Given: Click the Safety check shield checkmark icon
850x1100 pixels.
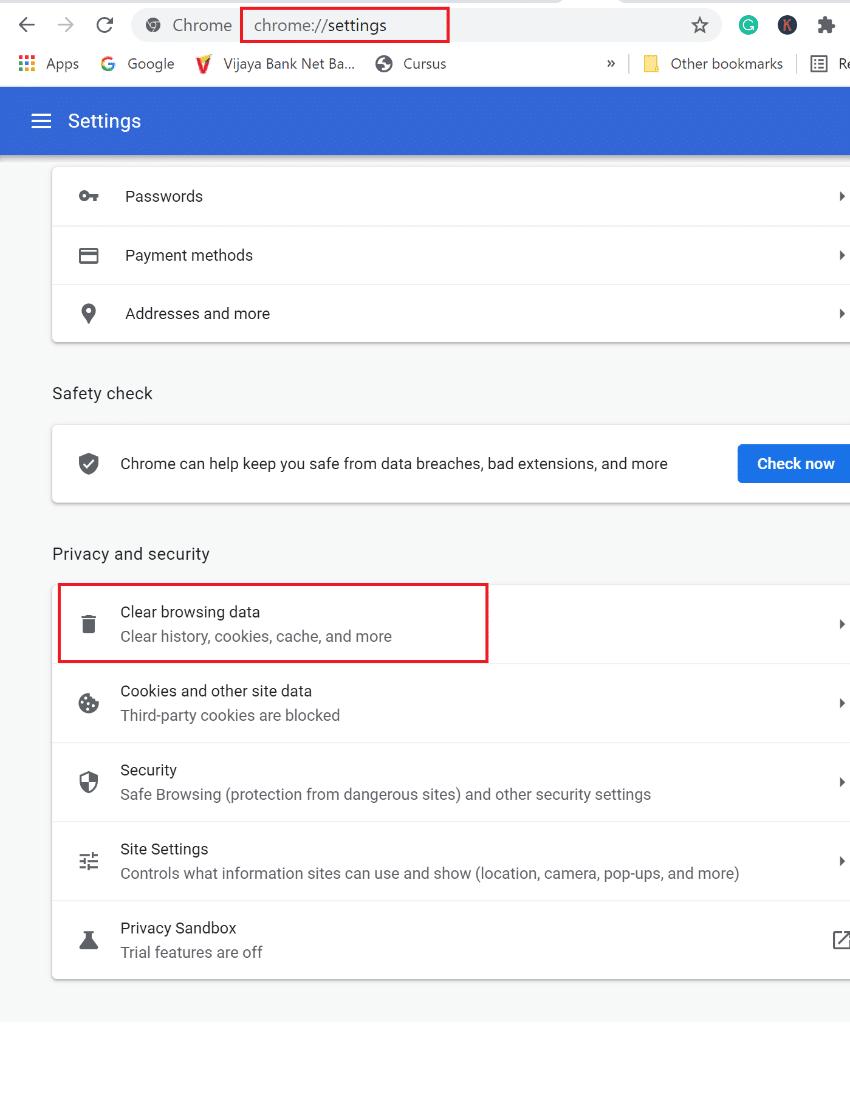Looking at the screenshot, I should pyautogui.click(x=88, y=463).
